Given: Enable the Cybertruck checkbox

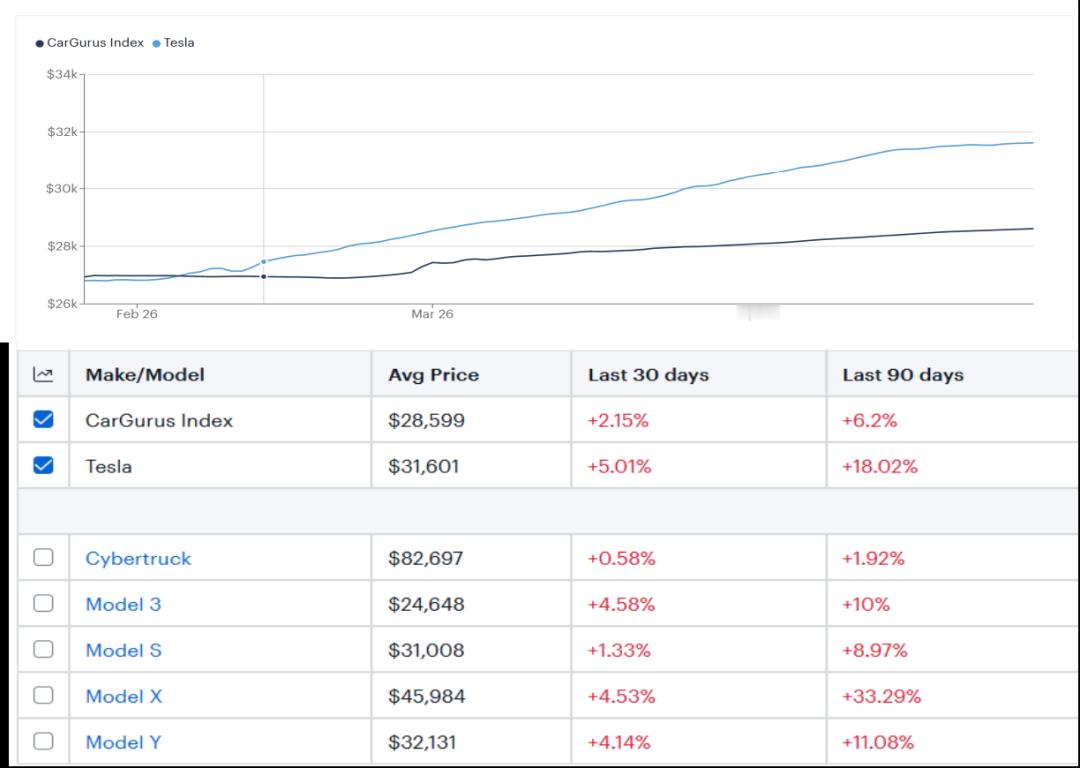Looking at the screenshot, I should (43, 557).
